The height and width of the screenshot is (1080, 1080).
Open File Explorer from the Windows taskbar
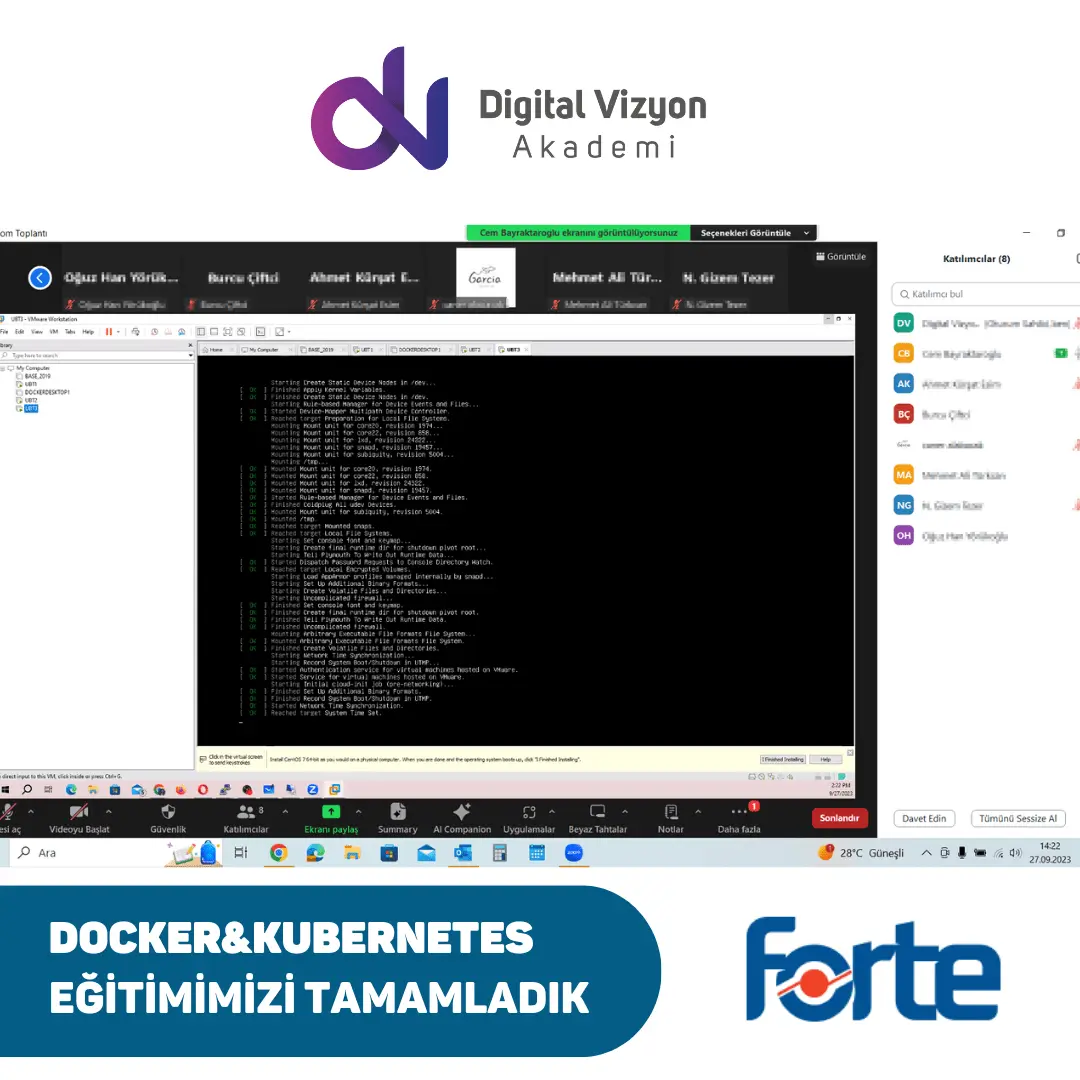(x=352, y=853)
